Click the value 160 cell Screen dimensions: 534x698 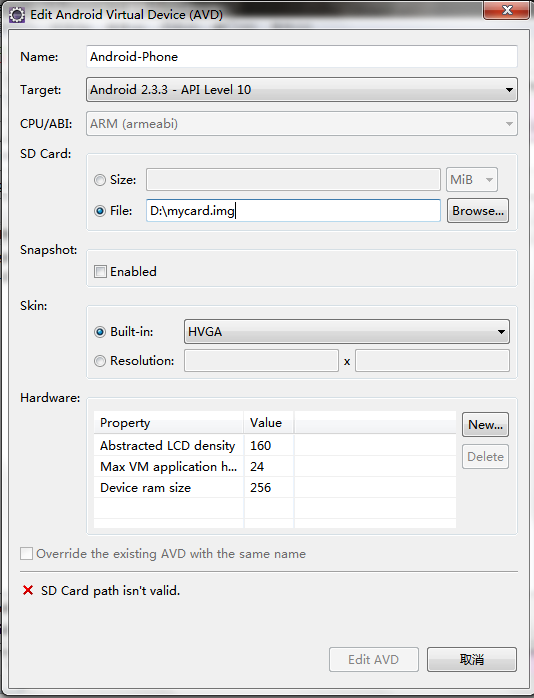click(x=269, y=446)
